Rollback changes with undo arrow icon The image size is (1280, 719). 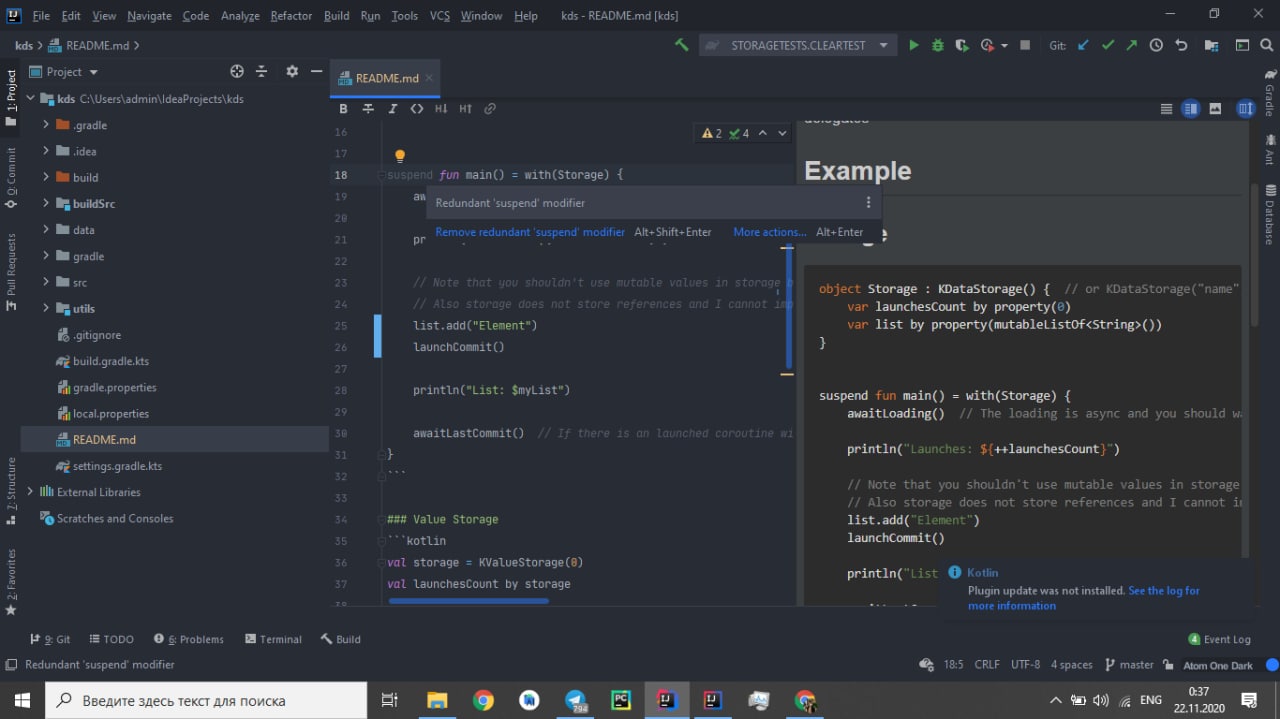(x=1181, y=45)
